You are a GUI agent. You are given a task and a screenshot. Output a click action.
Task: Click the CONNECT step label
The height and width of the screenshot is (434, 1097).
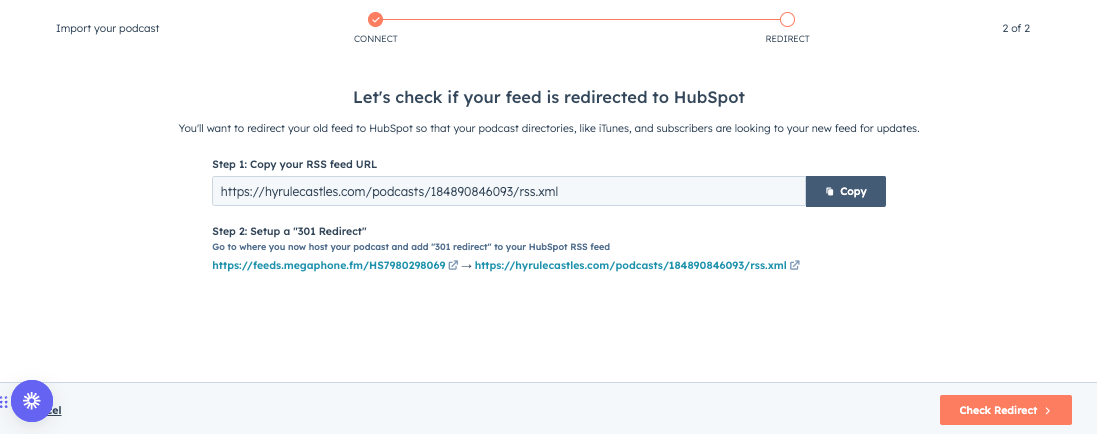[376, 39]
